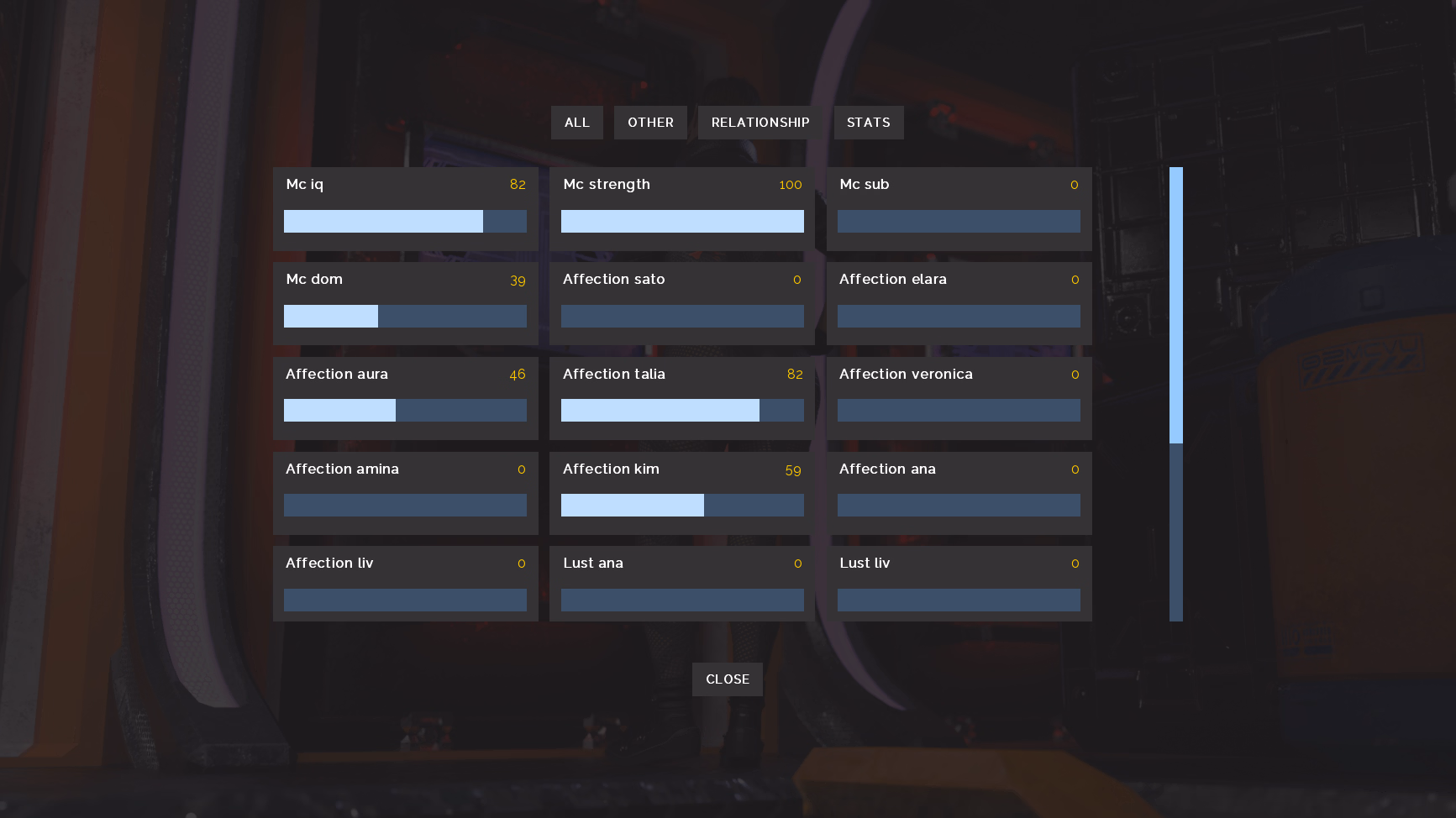The width and height of the screenshot is (1456, 818).
Task: Click the vertical scrollbar thumb
Action: point(1175,305)
